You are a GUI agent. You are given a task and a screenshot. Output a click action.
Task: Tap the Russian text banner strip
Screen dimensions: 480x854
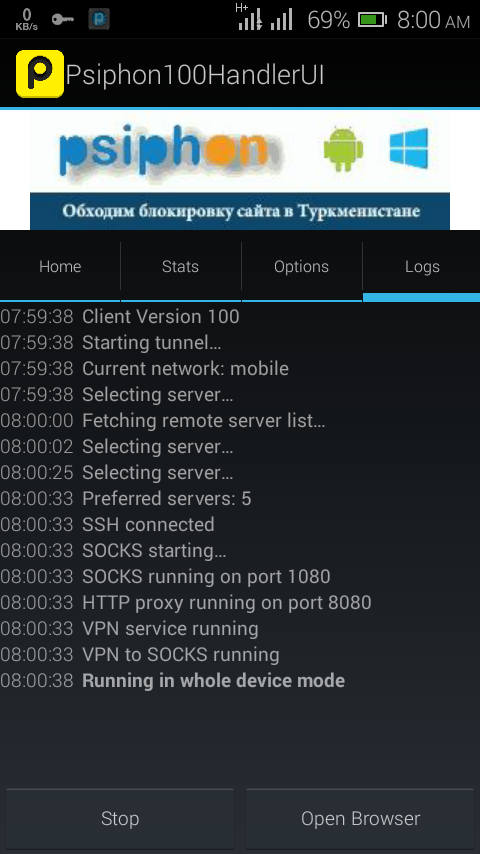pyautogui.click(x=240, y=211)
